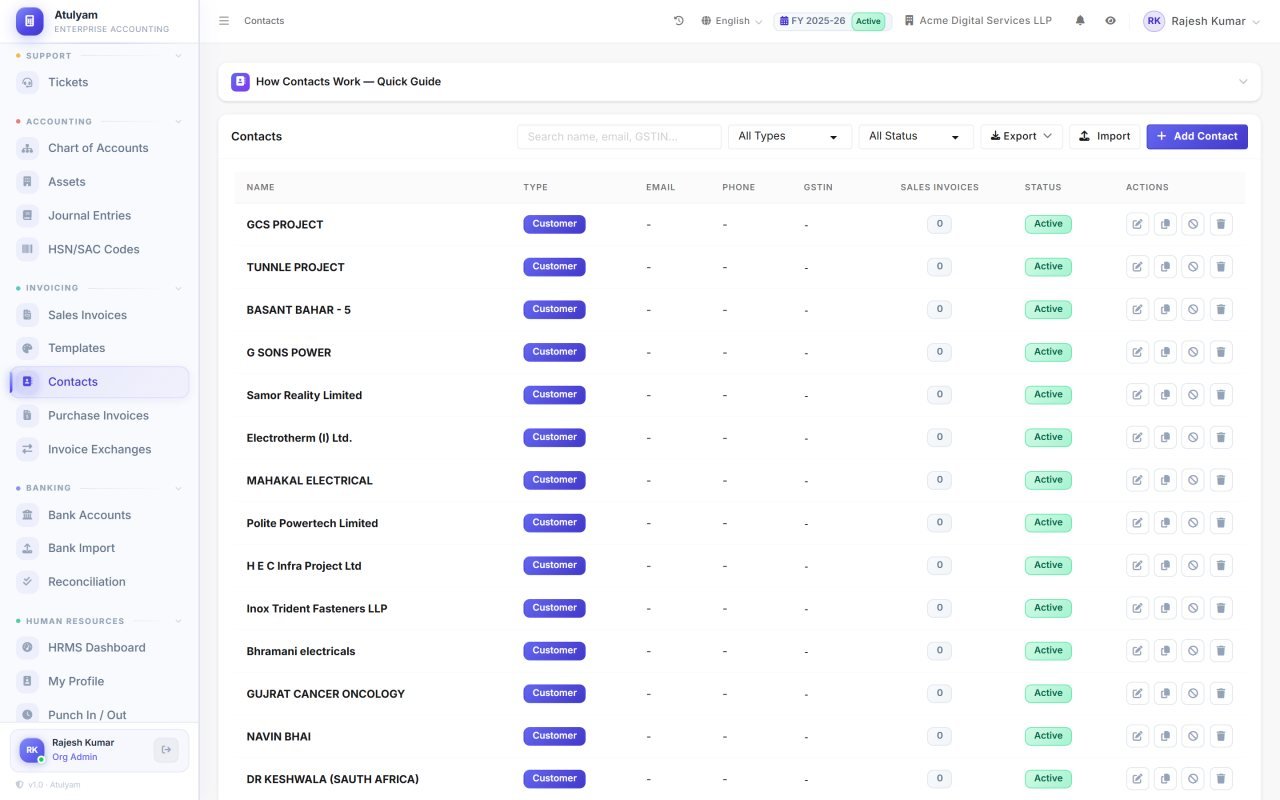Open the English language selector
Image resolution: width=1280 pixels, height=800 pixels.
(x=732, y=21)
